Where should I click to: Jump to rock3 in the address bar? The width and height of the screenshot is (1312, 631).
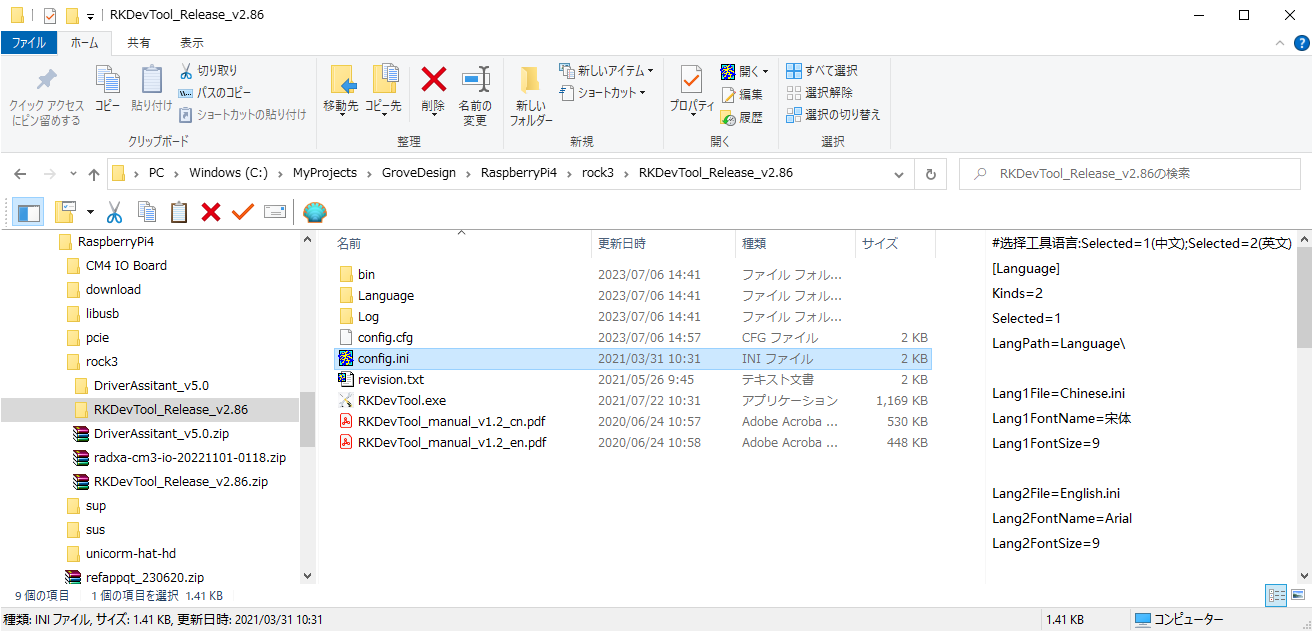coord(598,173)
